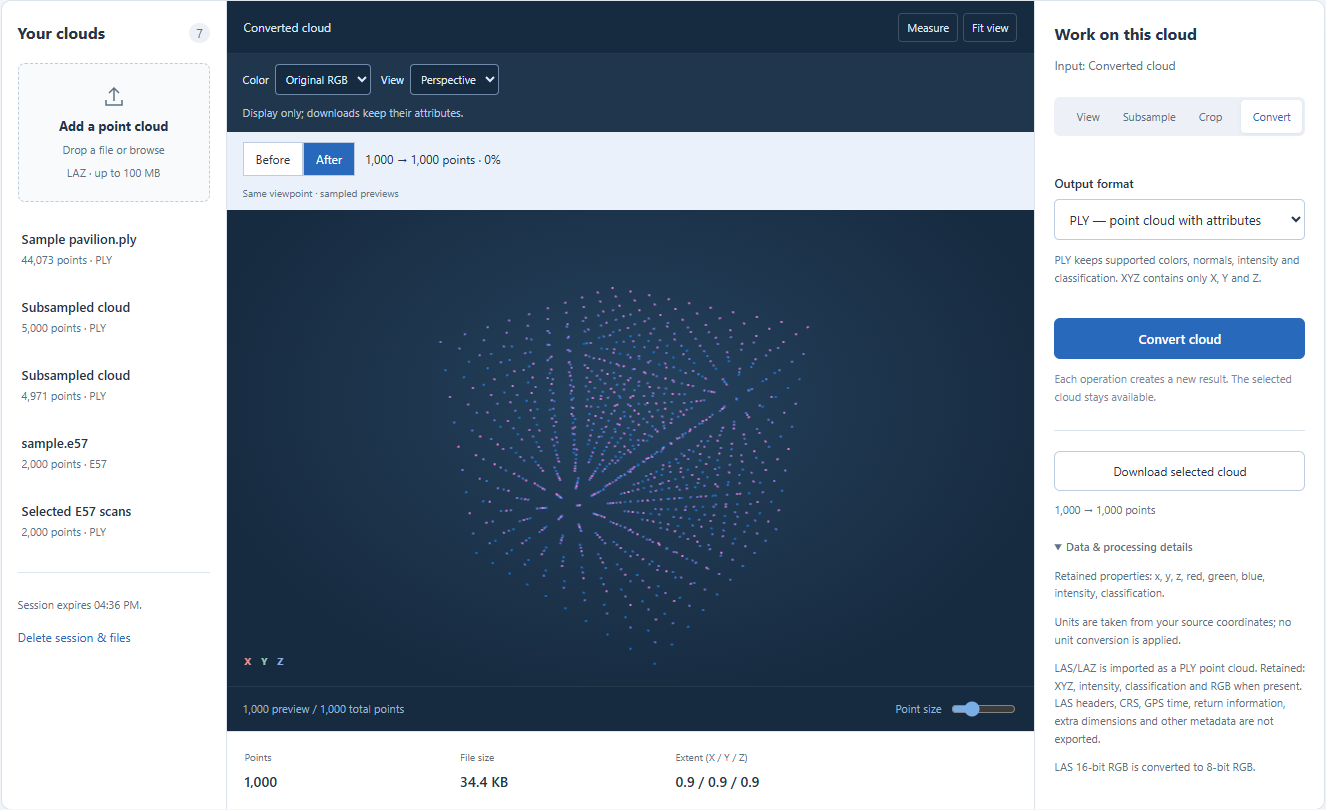Open the Output format dropdown
This screenshot has width=1326, height=810.
coord(1179,220)
